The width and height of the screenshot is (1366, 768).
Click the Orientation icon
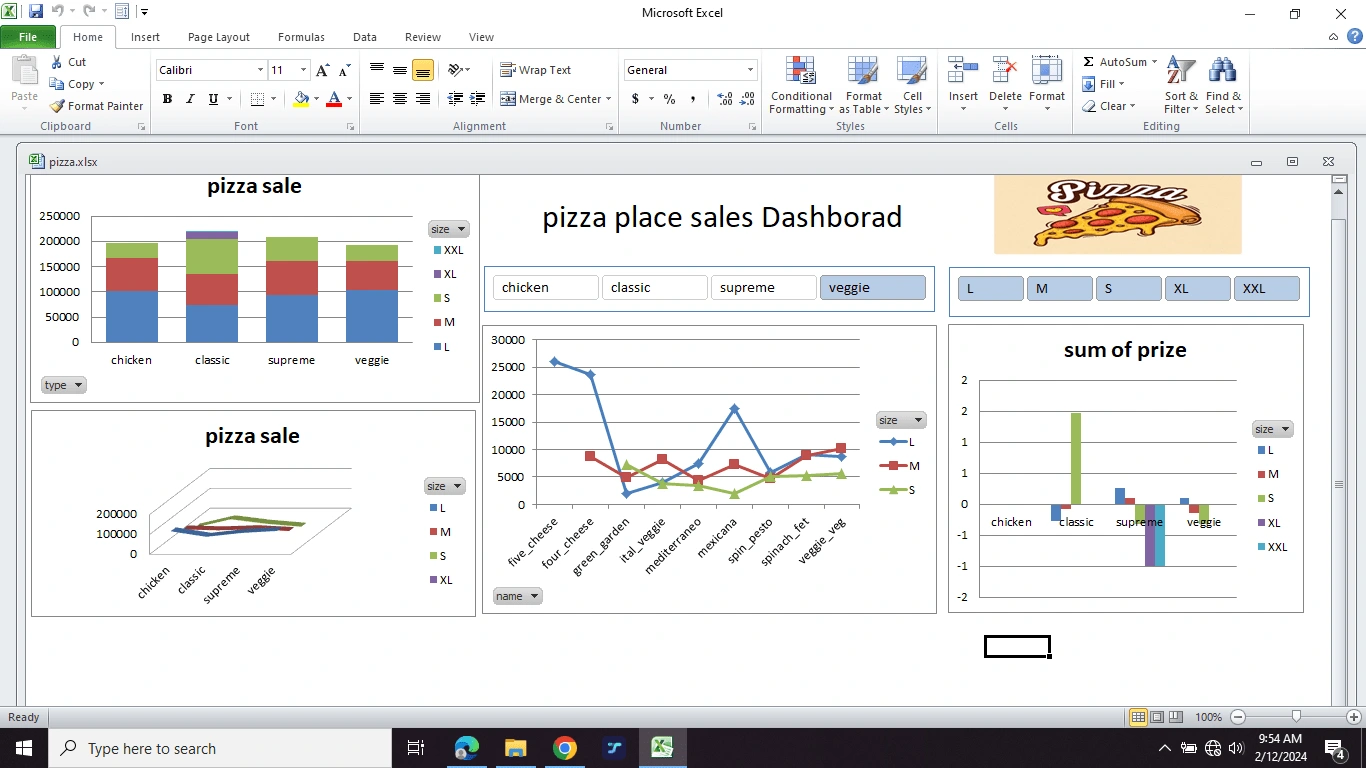tap(455, 70)
